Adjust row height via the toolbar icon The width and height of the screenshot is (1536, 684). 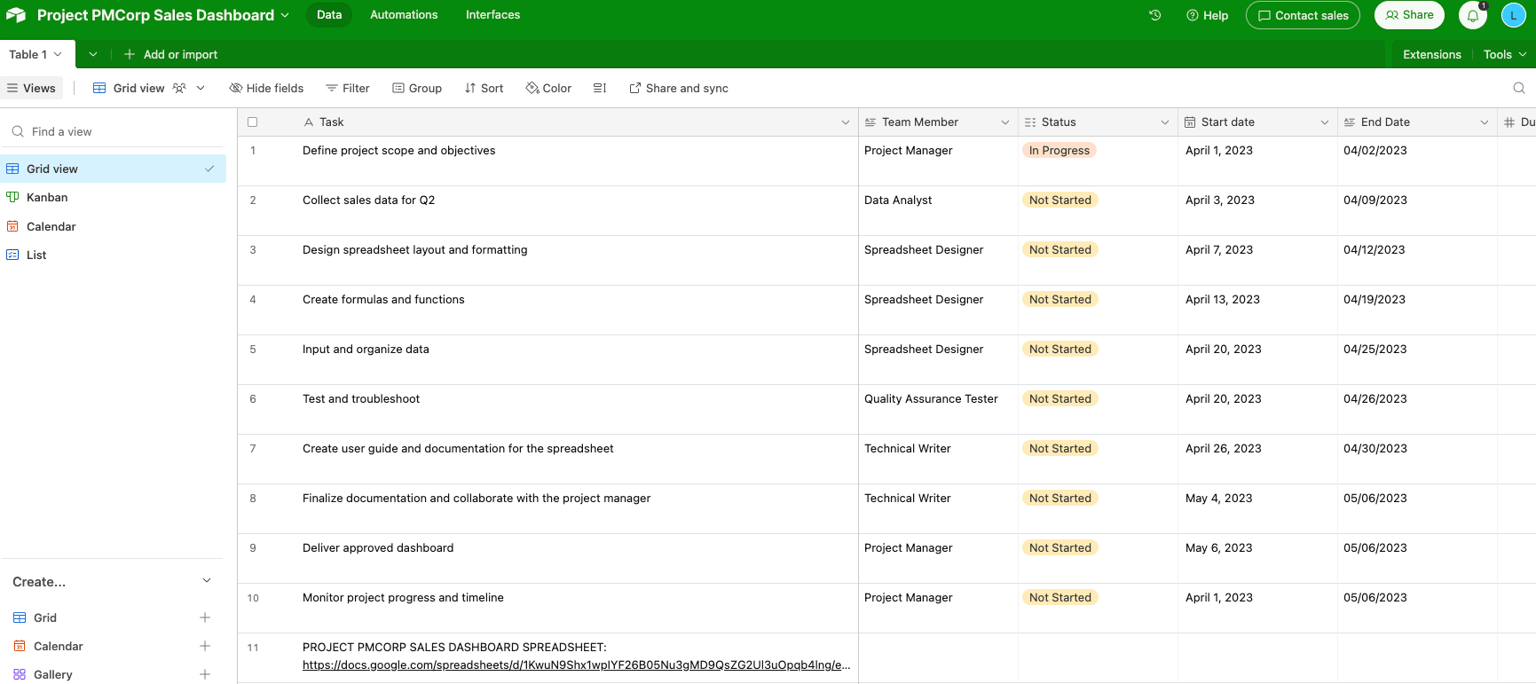click(598, 88)
